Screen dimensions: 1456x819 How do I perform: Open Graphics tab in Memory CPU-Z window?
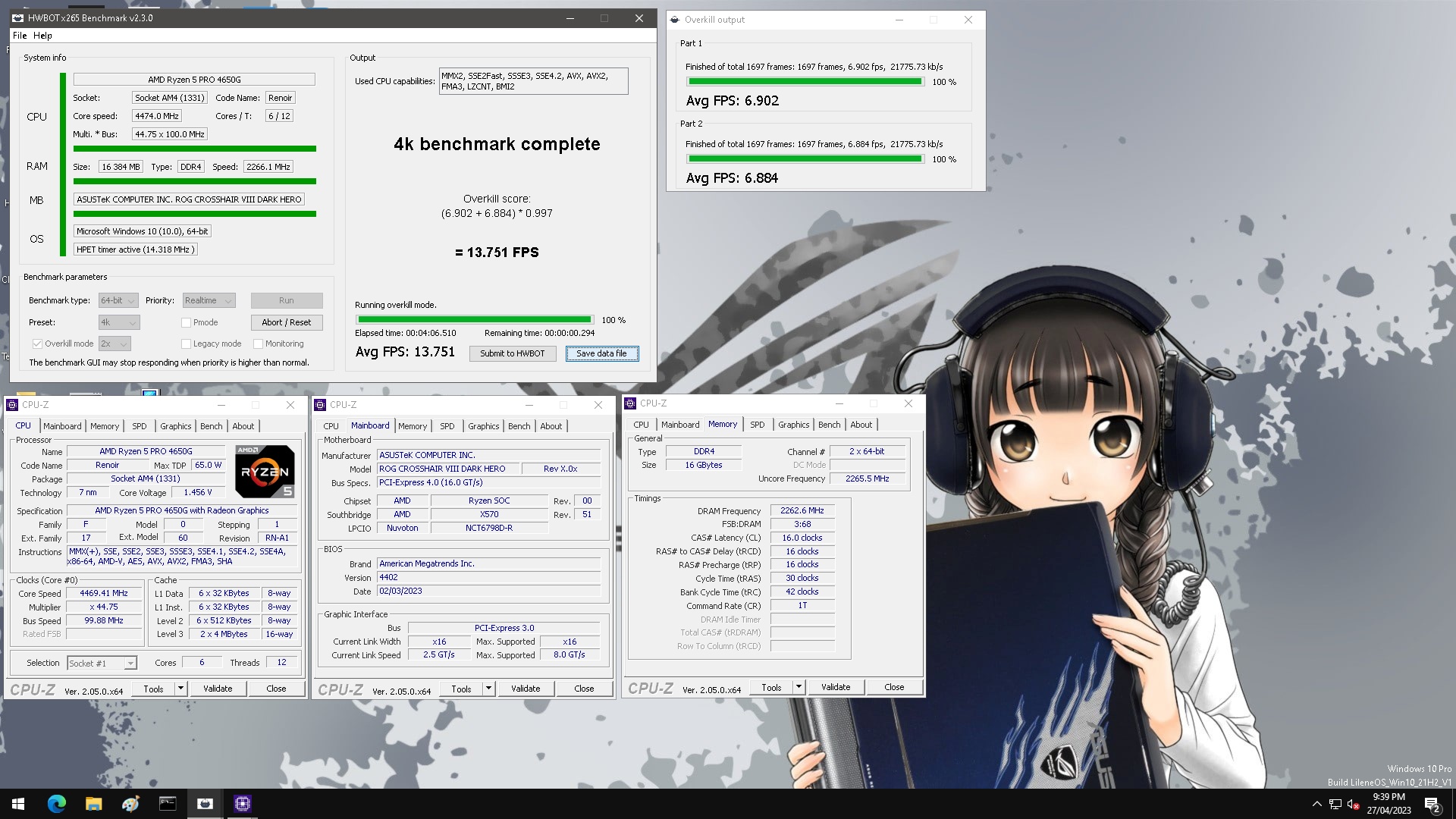[793, 425]
